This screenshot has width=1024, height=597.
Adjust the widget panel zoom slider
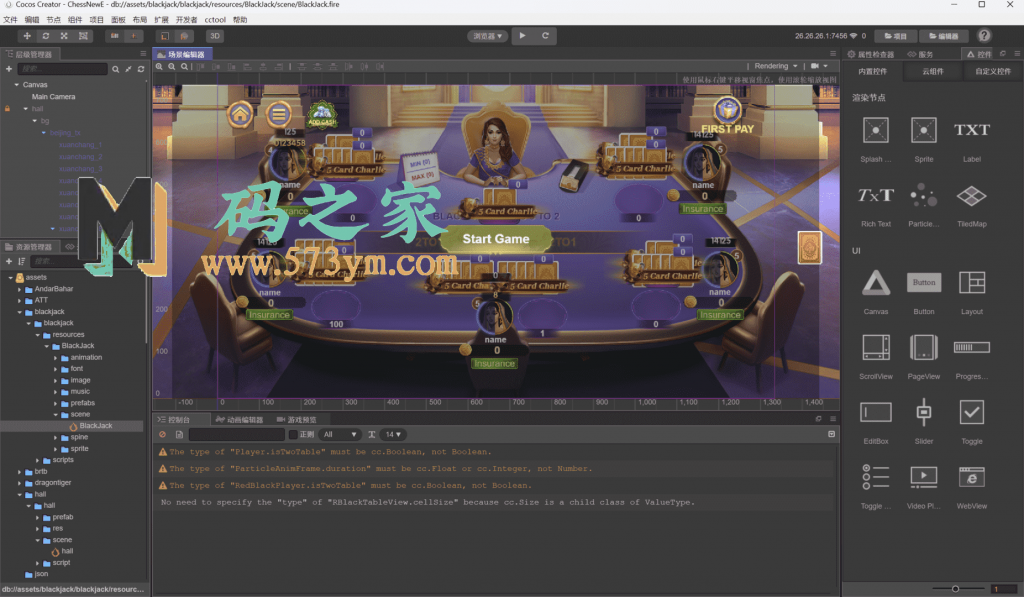(x=955, y=589)
